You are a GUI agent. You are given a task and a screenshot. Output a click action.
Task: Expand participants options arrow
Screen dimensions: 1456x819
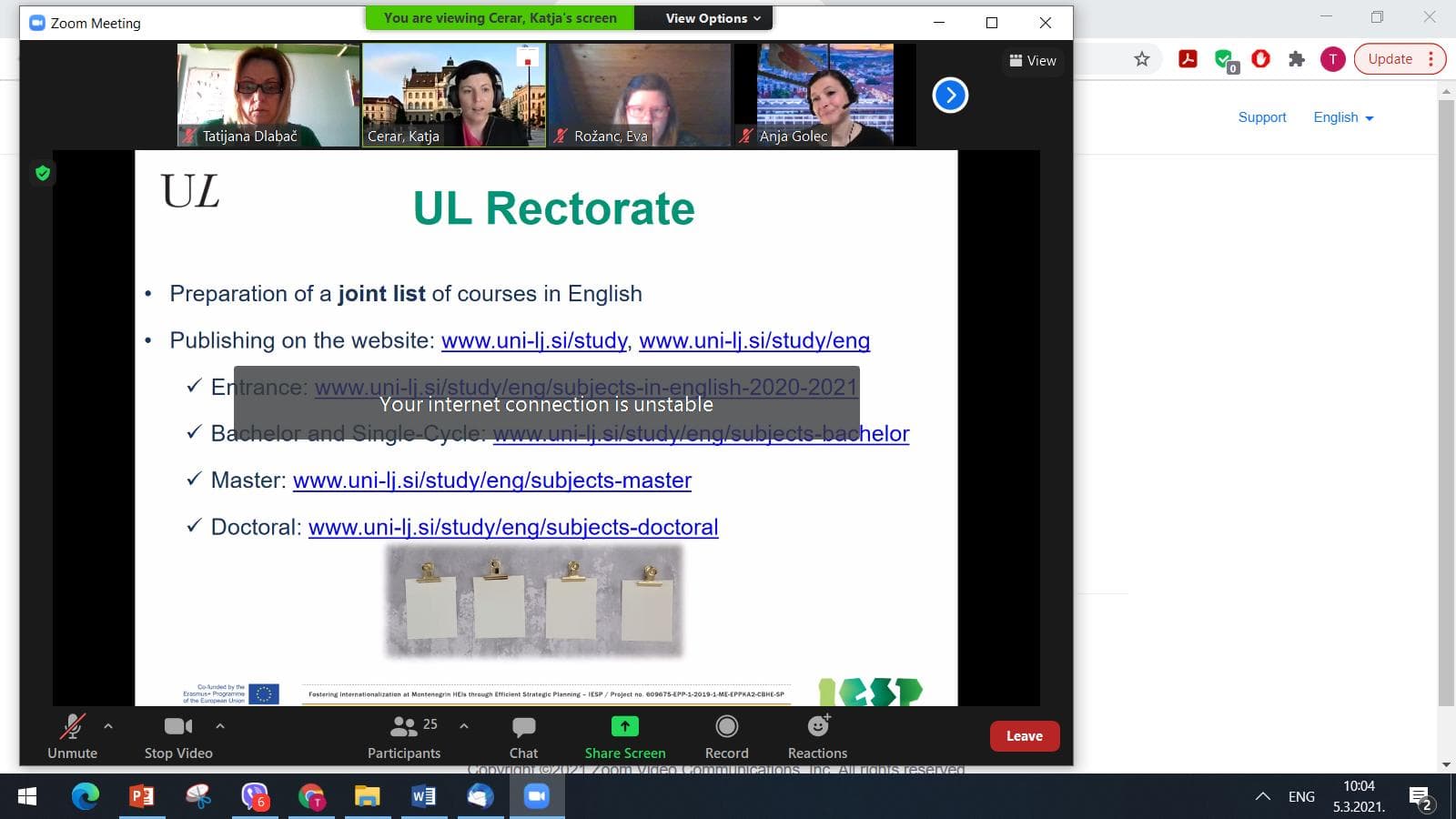point(464,726)
